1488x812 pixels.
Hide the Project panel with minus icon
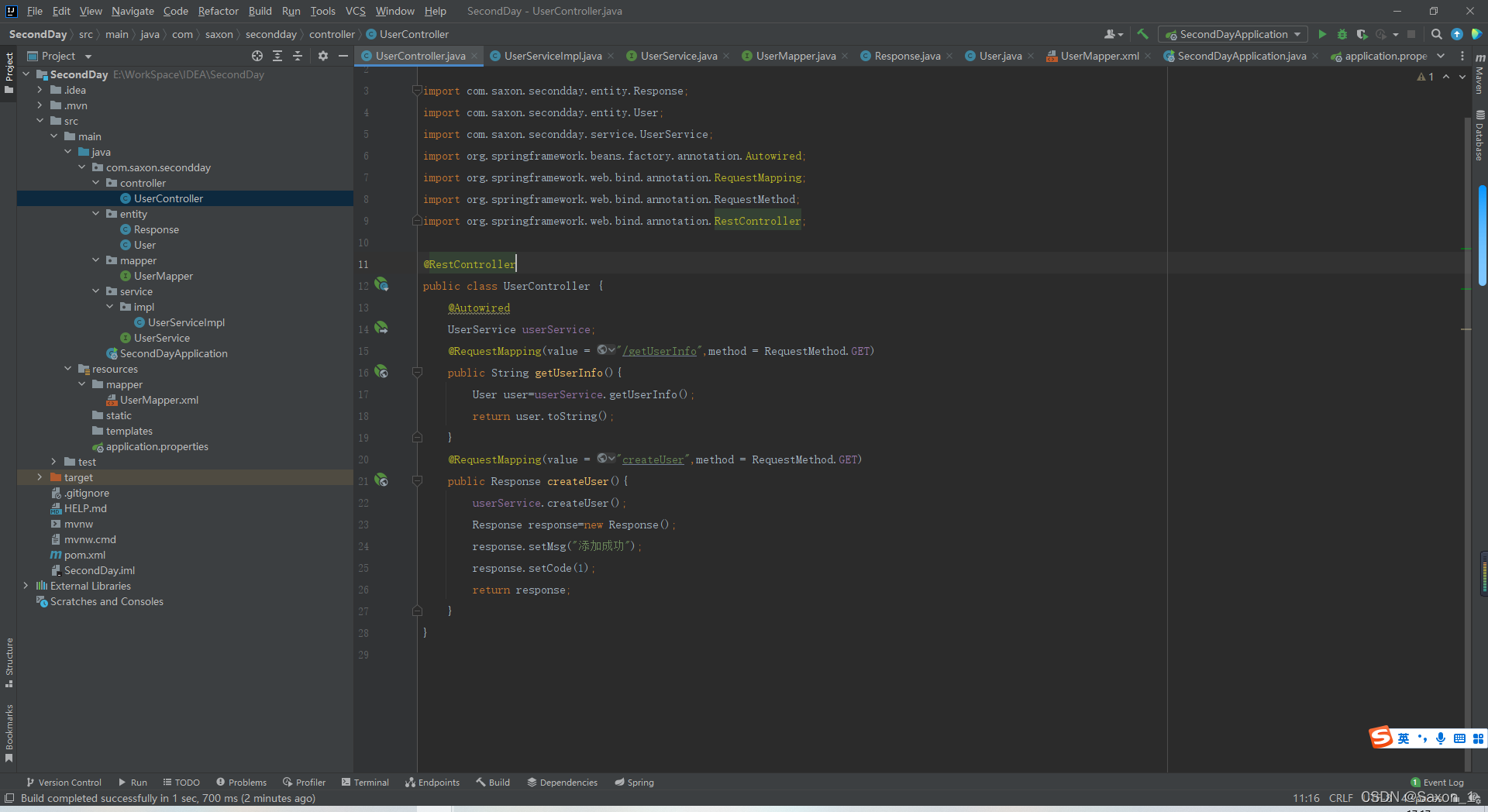tap(343, 56)
